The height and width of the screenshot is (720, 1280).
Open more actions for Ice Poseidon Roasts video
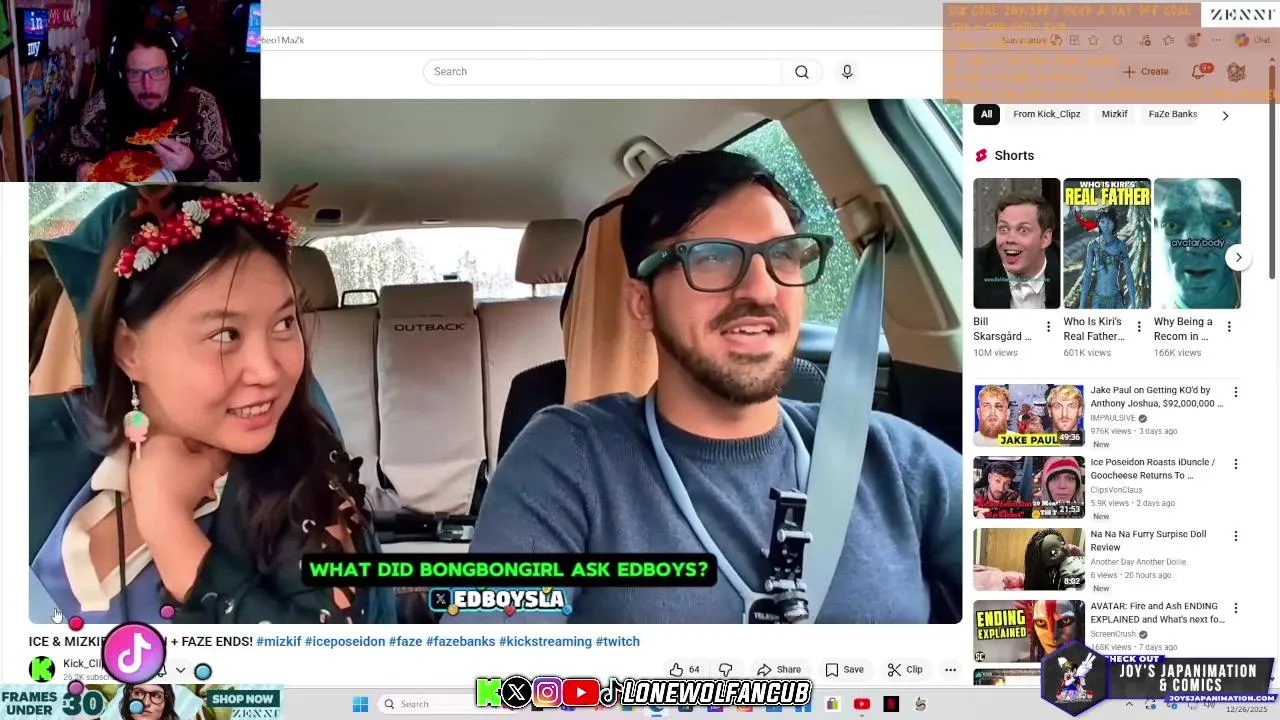click(x=1235, y=465)
